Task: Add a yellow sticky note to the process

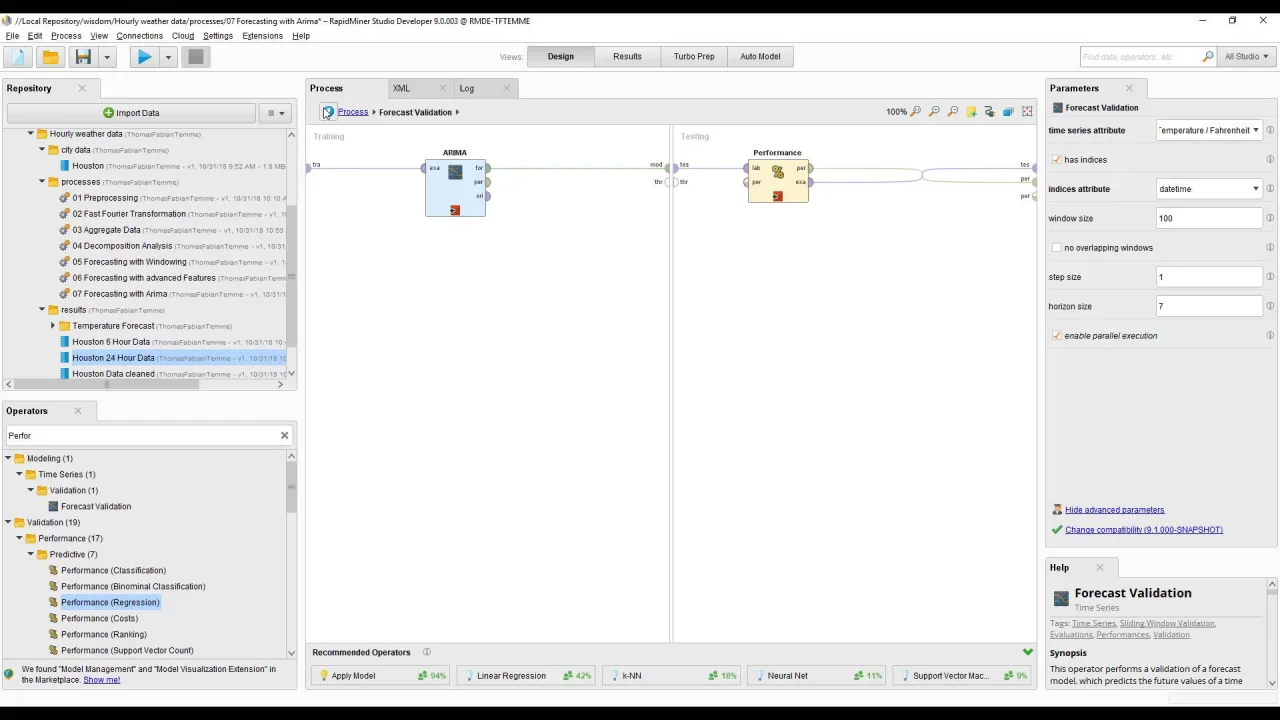Action: pos(971,112)
